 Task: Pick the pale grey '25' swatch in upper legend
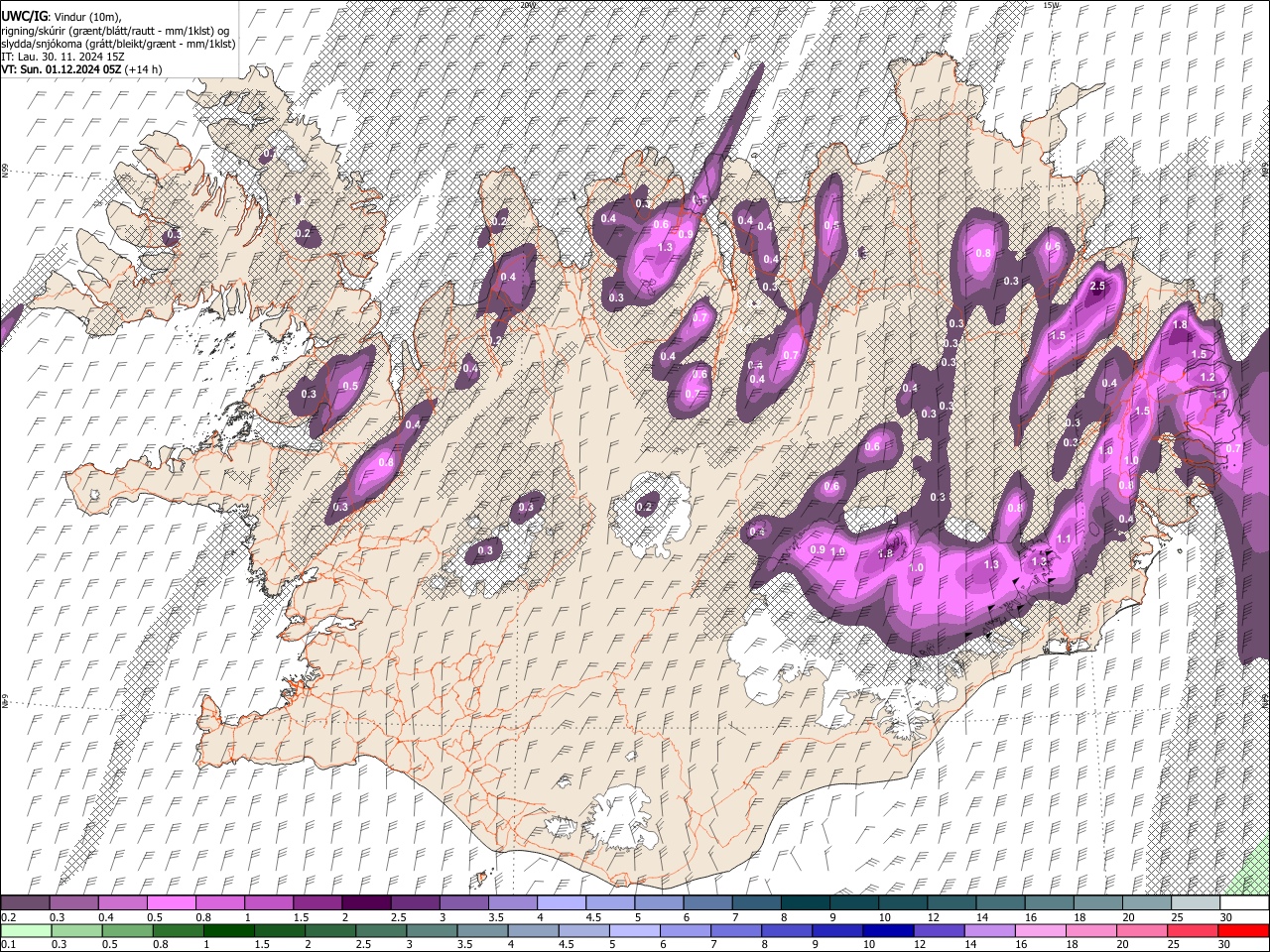[x=1195, y=903]
